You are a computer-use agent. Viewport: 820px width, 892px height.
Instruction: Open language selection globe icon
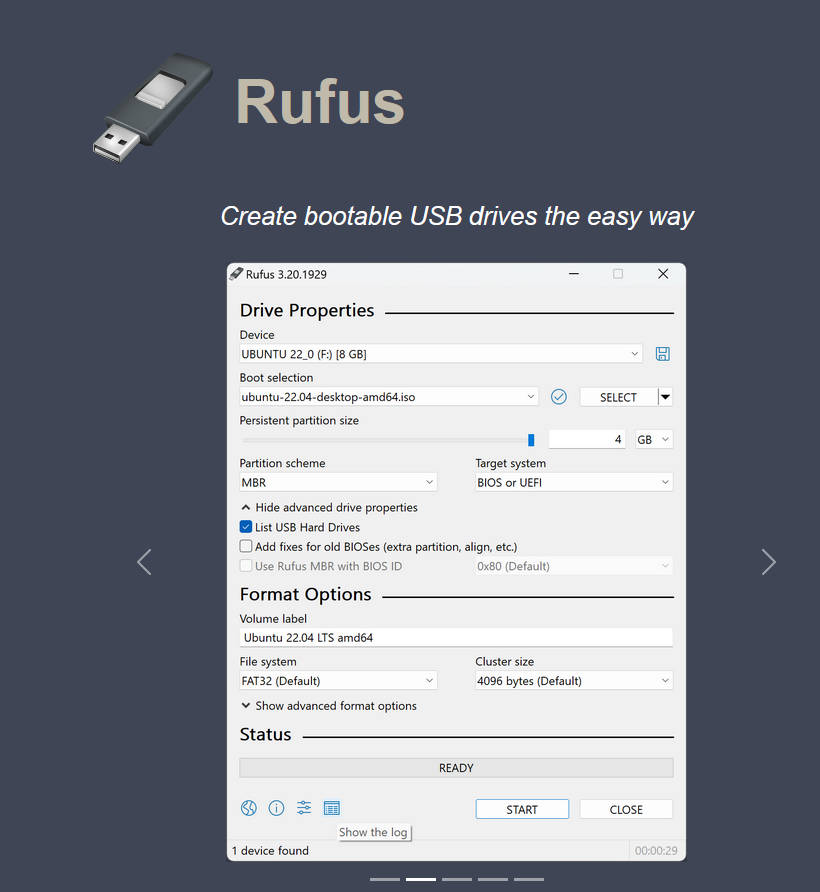pyautogui.click(x=249, y=808)
